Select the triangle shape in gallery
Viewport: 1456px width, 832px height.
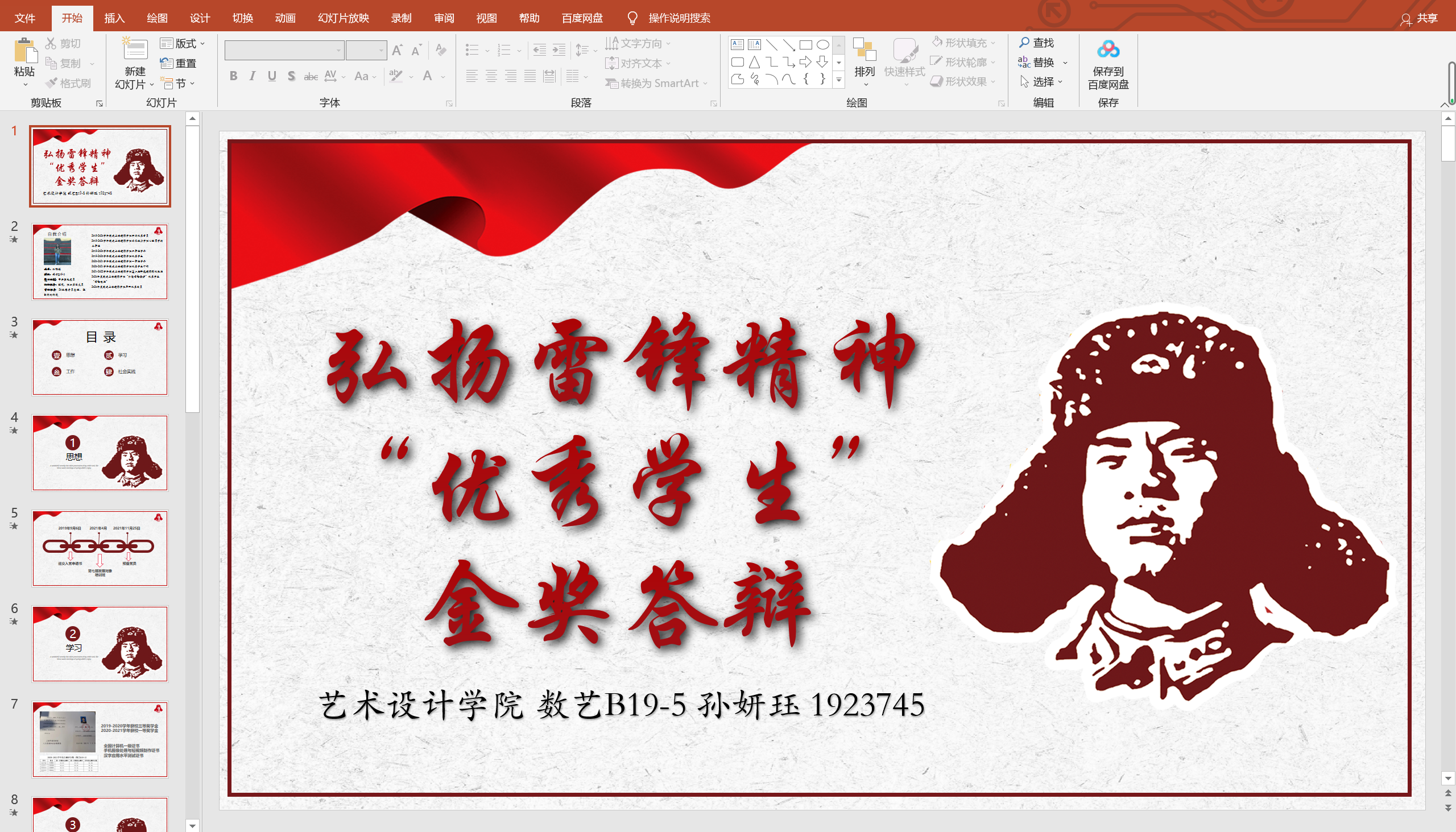(754, 62)
